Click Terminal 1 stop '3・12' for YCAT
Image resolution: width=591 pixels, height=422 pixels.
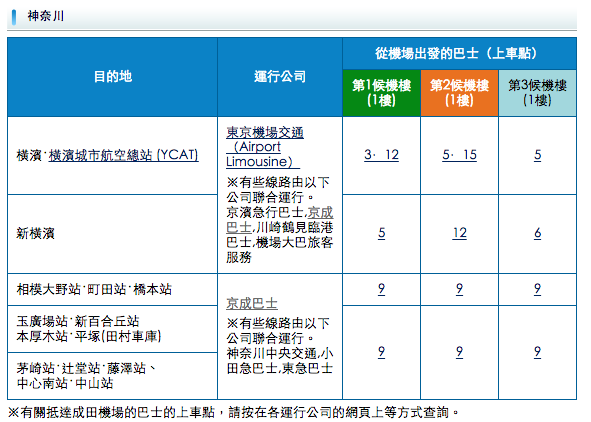click(381, 155)
